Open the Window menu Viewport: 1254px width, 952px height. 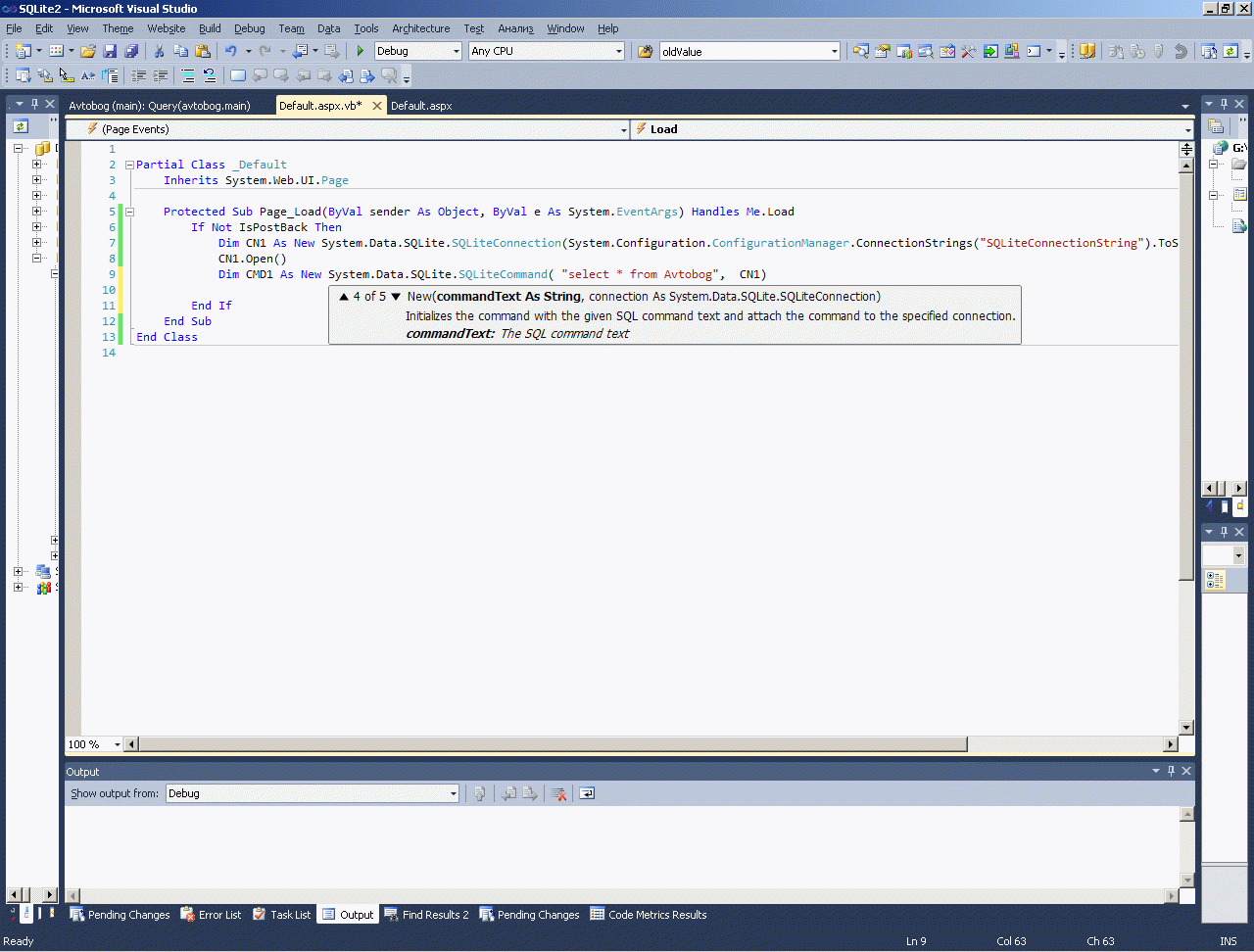point(565,28)
